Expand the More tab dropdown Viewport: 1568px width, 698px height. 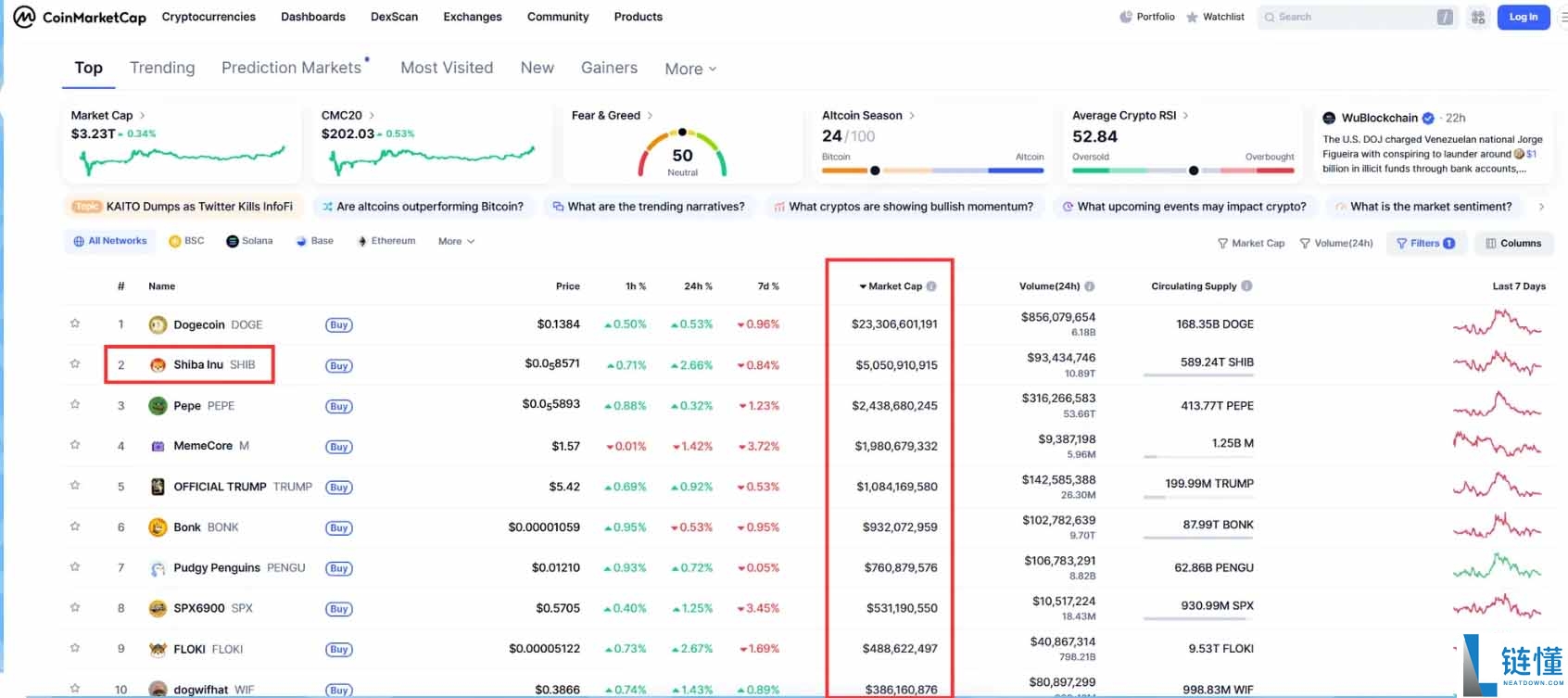pos(690,69)
